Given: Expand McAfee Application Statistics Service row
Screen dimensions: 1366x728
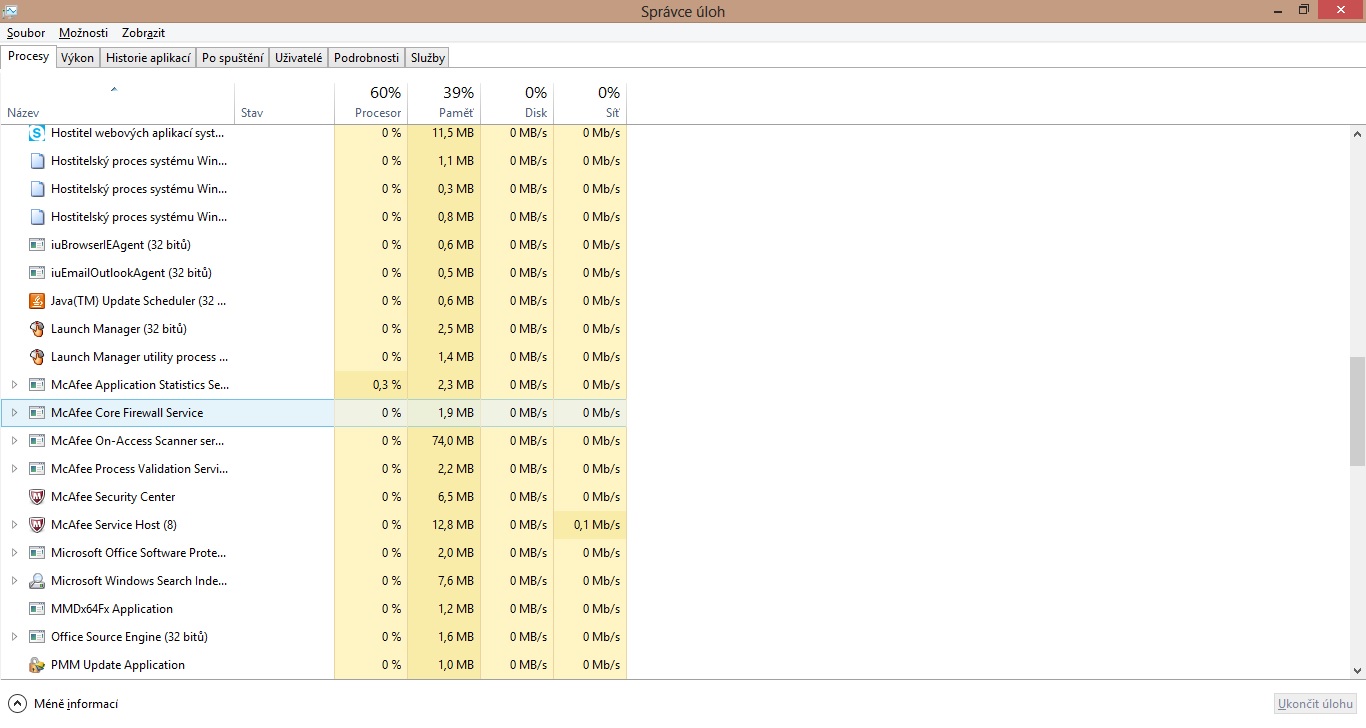Looking at the screenshot, I should [x=14, y=385].
